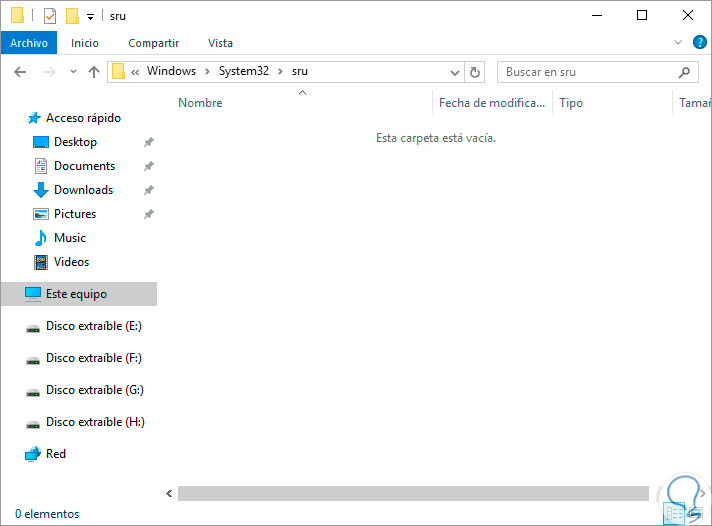Click the horizontal scrollbar left arrow
Image resolution: width=712 pixels, height=526 pixels.
(x=169, y=493)
